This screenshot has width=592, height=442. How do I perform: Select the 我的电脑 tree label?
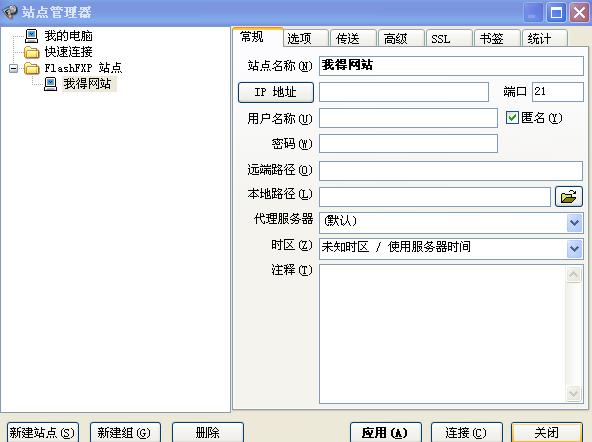tap(68, 36)
